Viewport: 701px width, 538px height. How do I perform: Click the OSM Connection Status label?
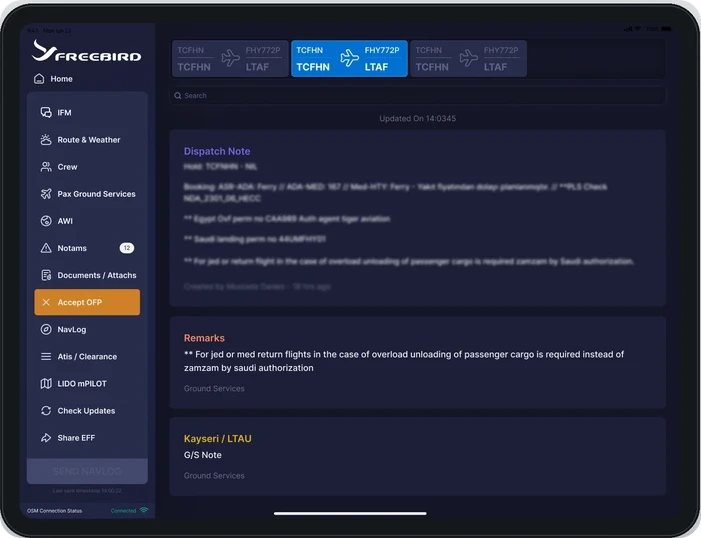point(55,511)
